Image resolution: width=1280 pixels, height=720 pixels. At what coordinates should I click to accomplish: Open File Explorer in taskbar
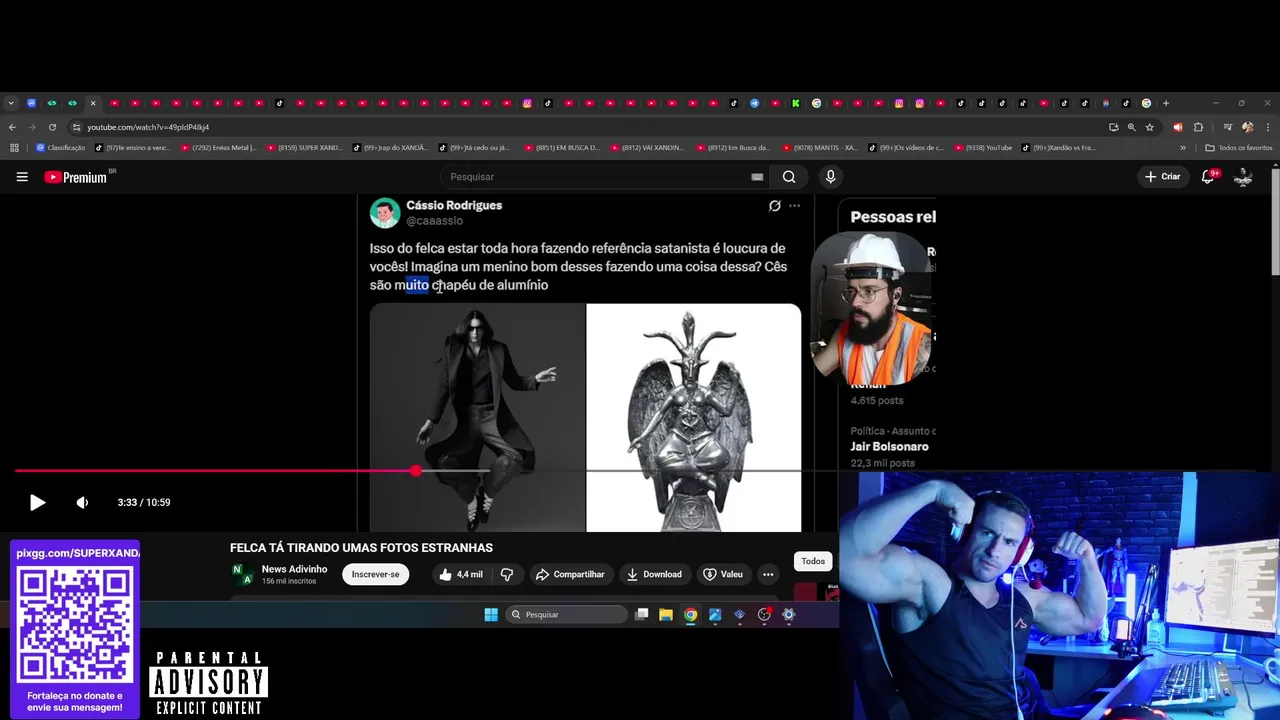pos(666,615)
